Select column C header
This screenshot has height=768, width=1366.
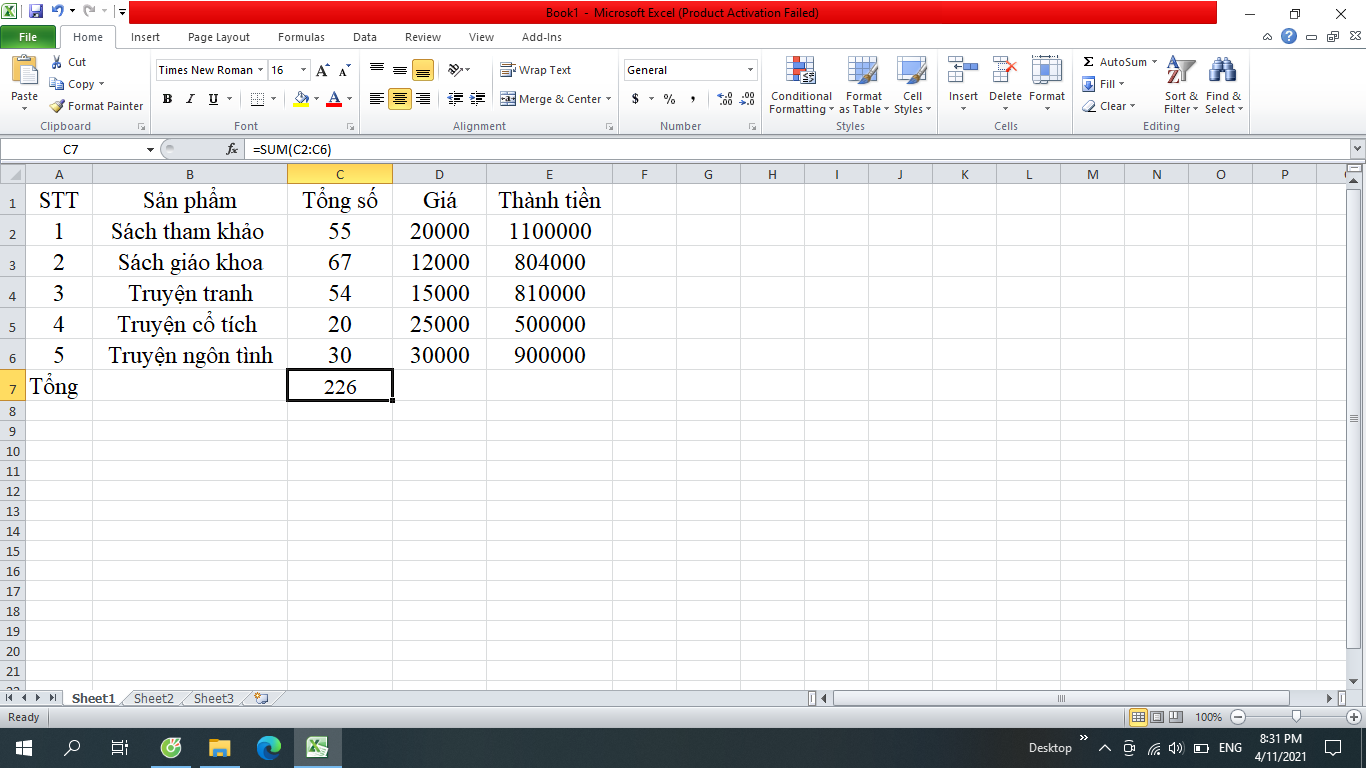coord(340,175)
